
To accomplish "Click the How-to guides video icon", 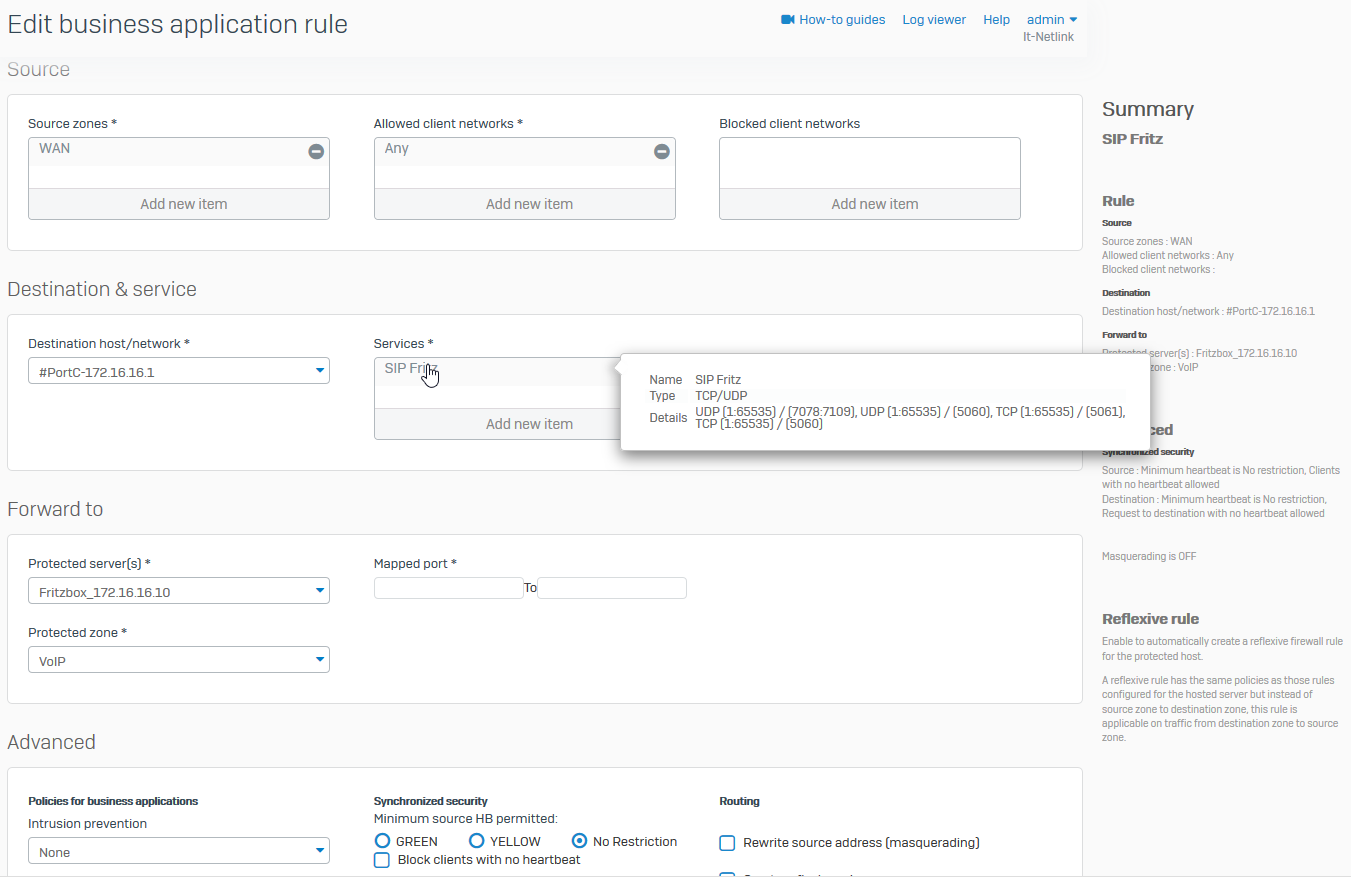I will 788,19.
